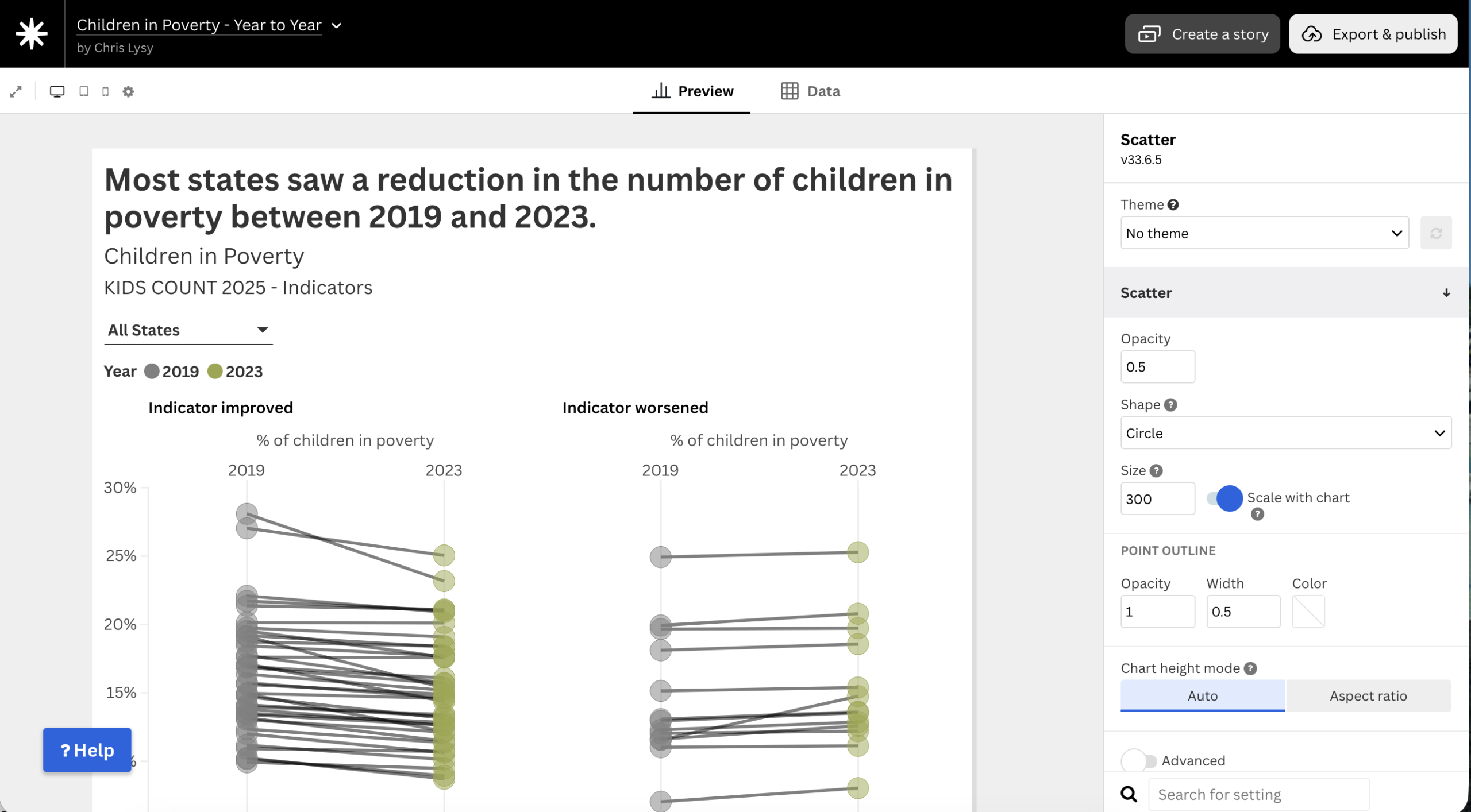
Task: Collapse the Scatter settings section
Action: [1446, 293]
